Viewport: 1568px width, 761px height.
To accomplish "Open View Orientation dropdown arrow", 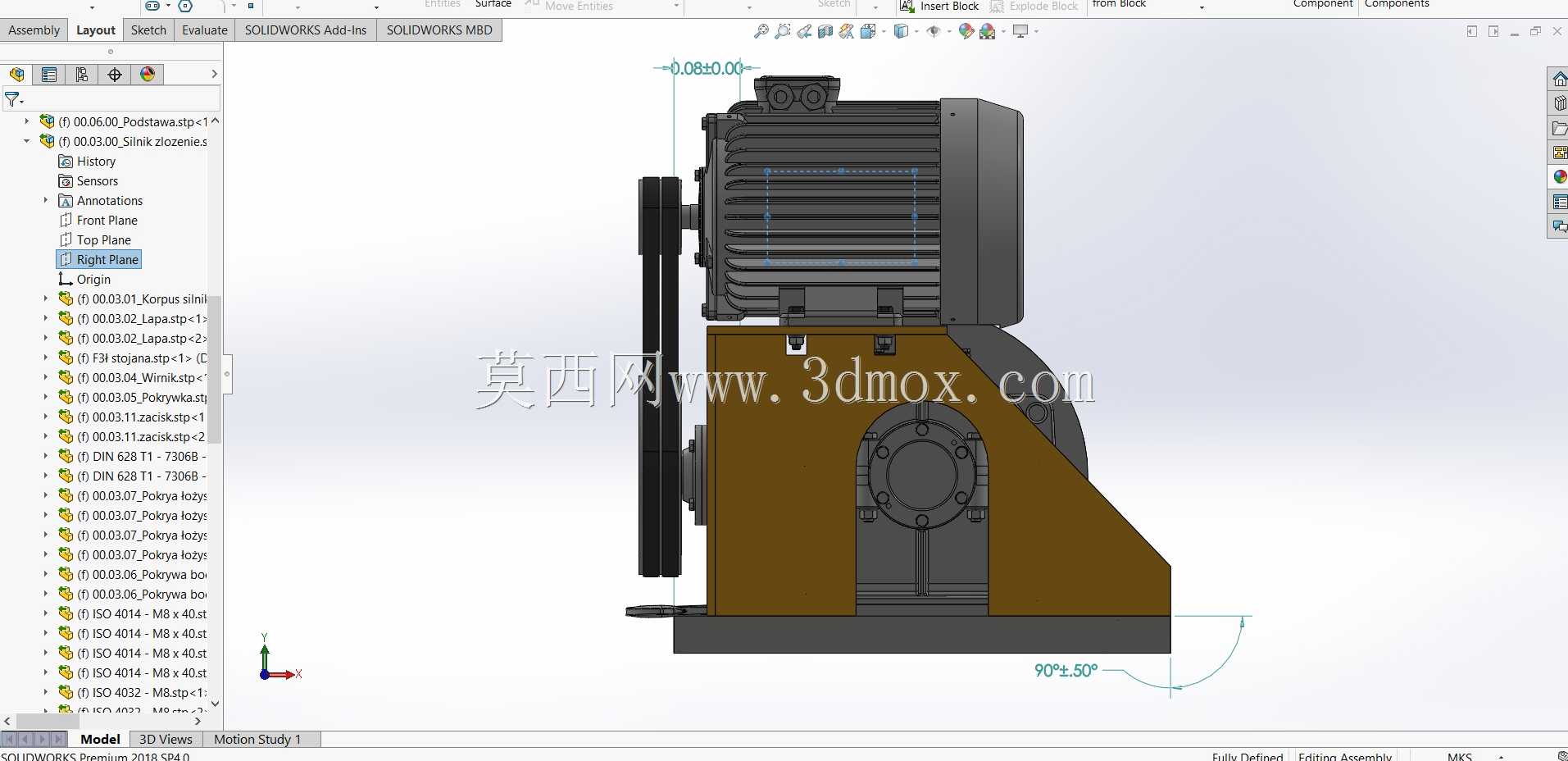I will click(x=884, y=32).
